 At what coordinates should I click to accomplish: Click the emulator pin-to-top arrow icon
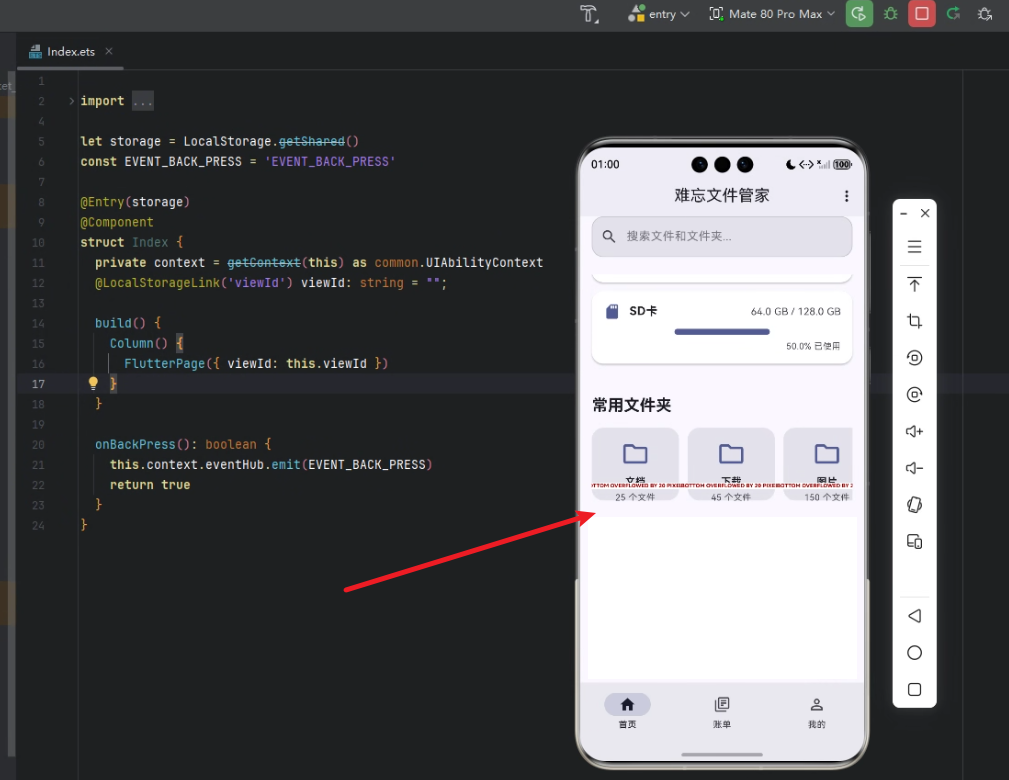point(914,284)
